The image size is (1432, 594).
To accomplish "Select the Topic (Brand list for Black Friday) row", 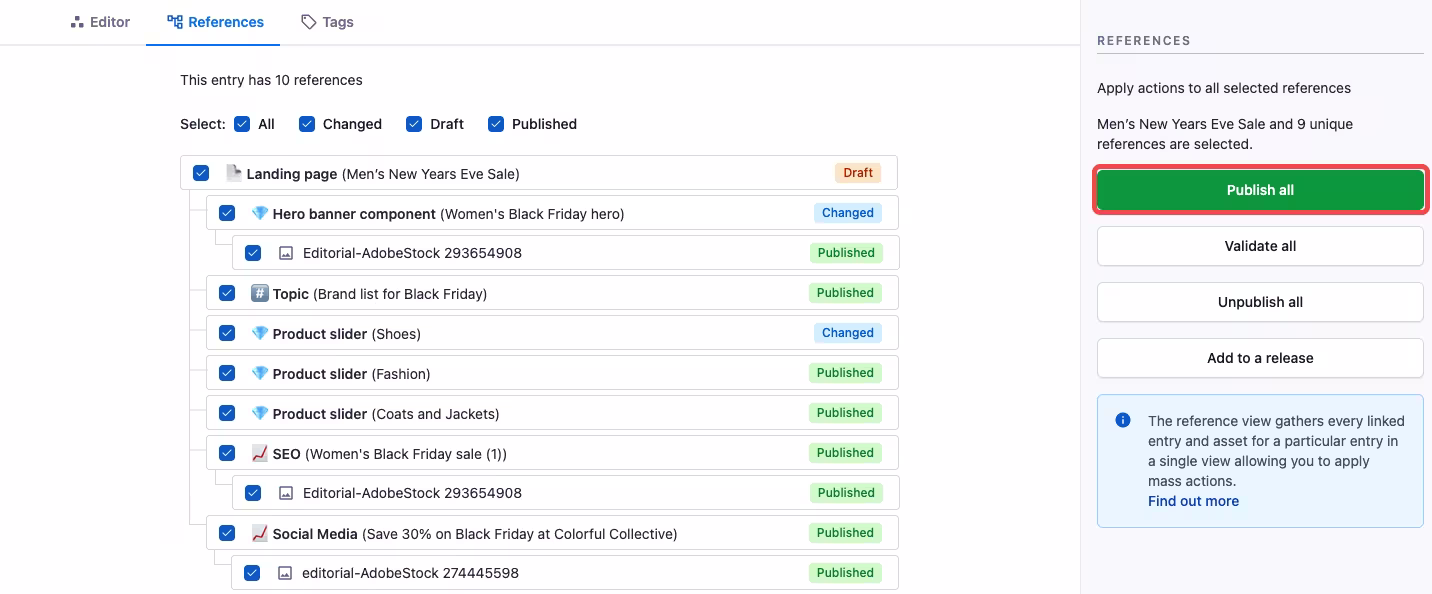I will (x=552, y=293).
